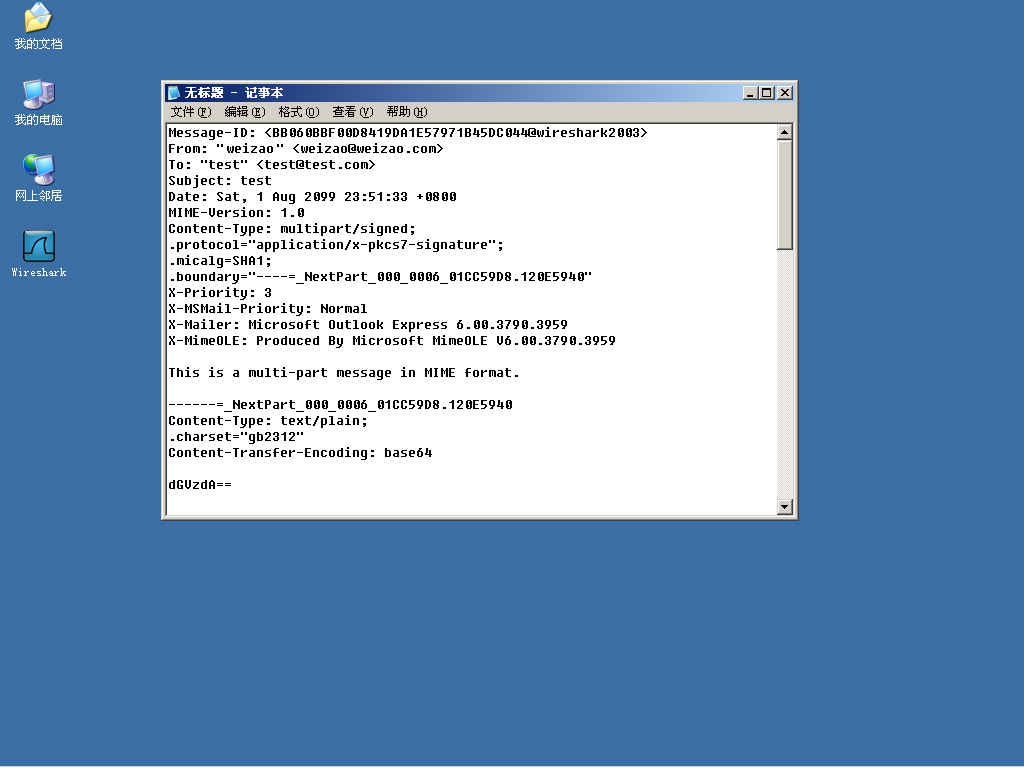This screenshot has height=768, width=1024.
Task: Minimize the Notepad window
Action: click(750, 93)
